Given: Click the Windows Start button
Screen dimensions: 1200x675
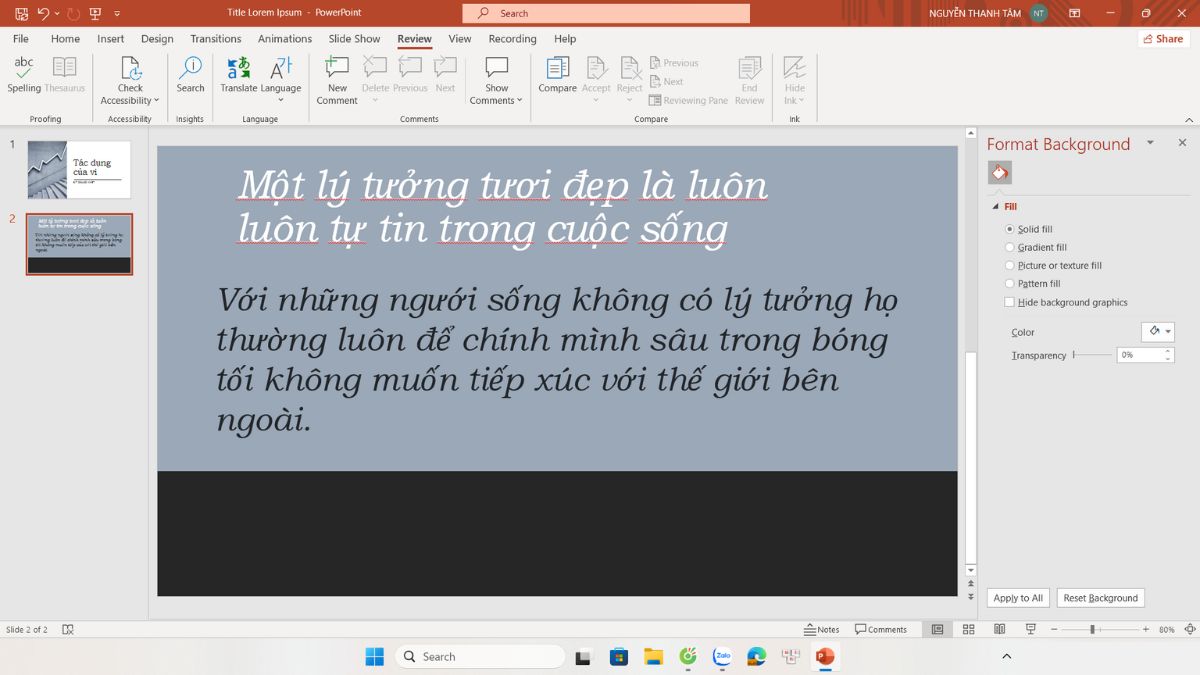Looking at the screenshot, I should 374,656.
